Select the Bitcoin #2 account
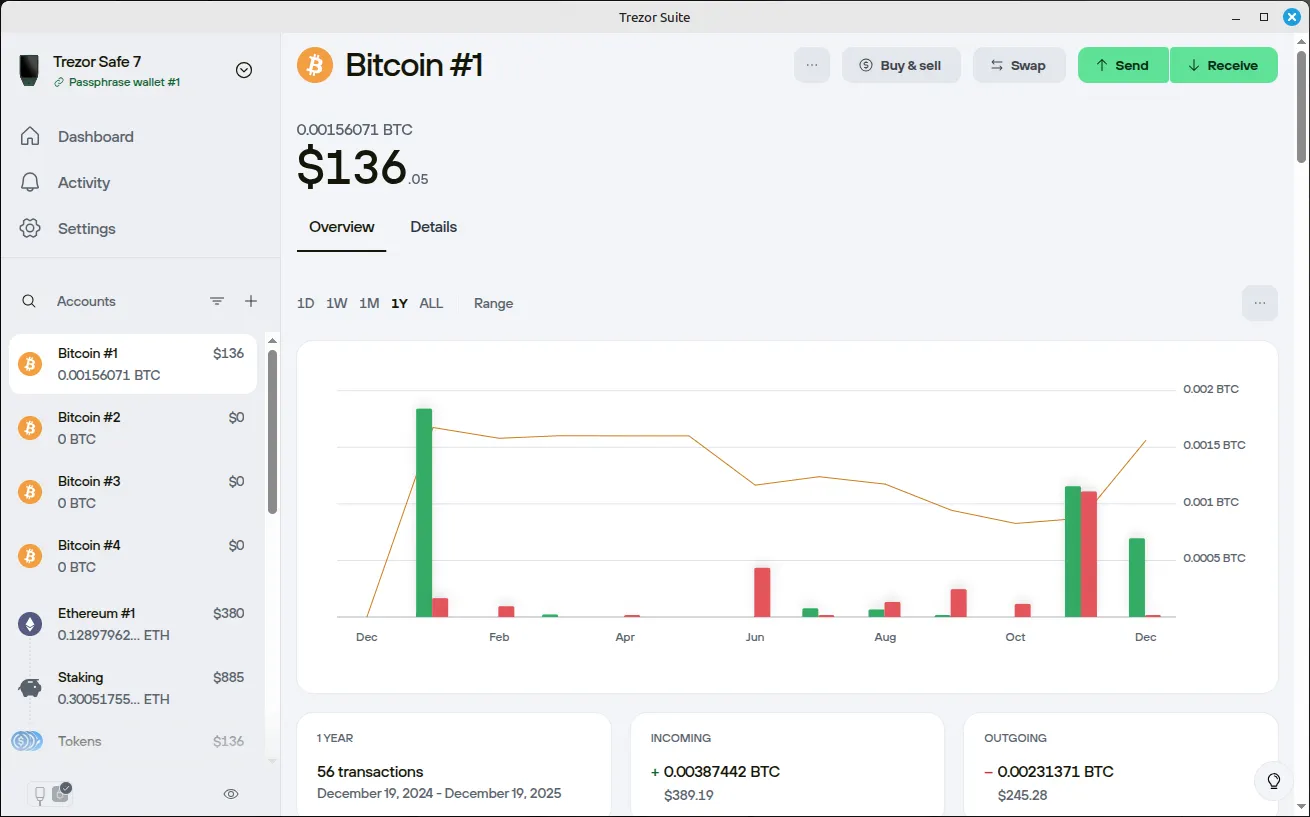Viewport: 1310px width, 817px height. click(x=130, y=427)
